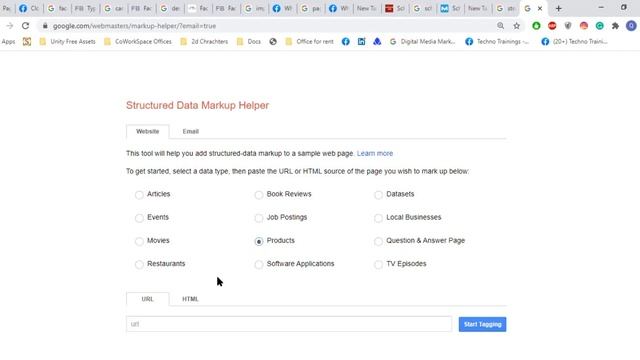
Task: Open the Extensions puzzle piece icon
Action: [x=615, y=26]
